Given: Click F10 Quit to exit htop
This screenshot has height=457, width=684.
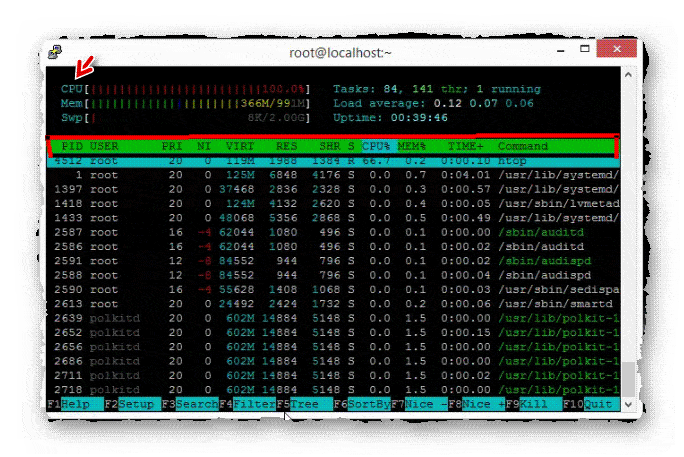Looking at the screenshot, I should point(591,404).
